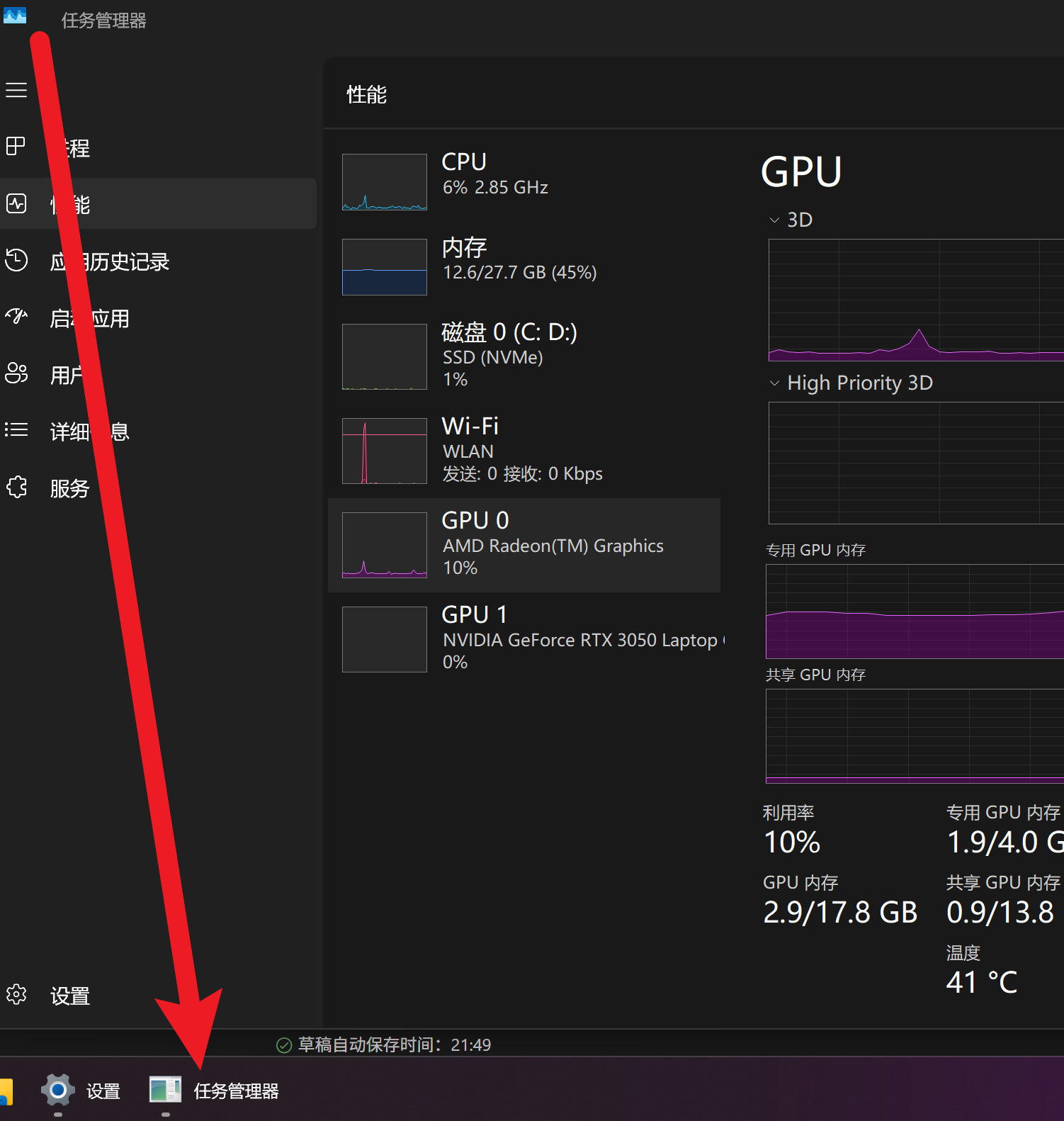Open the Services puzzle-gear icon
Image resolution: width=1064 pixels, height=1121 pixels.
coord(16,487)
